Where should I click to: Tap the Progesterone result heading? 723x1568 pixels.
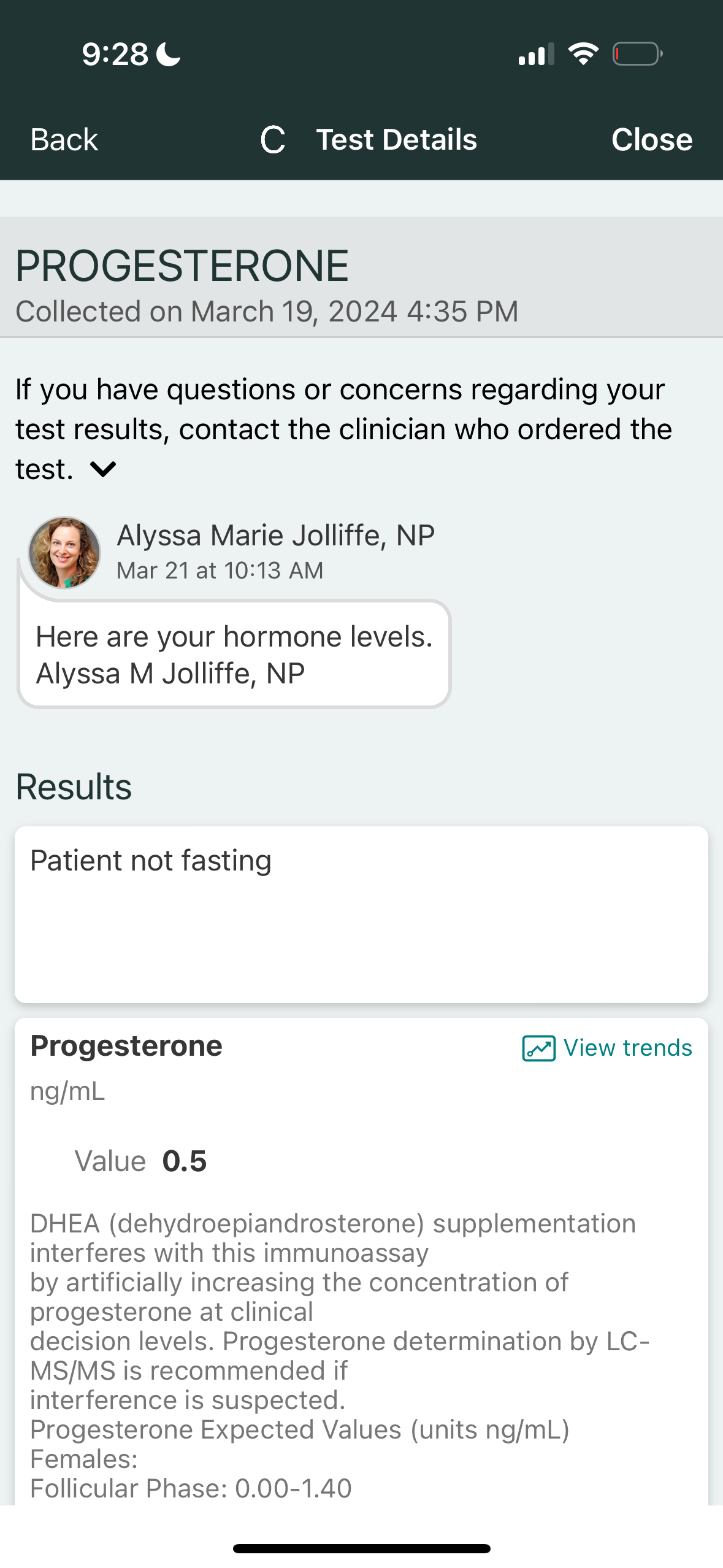[126, 1046]
